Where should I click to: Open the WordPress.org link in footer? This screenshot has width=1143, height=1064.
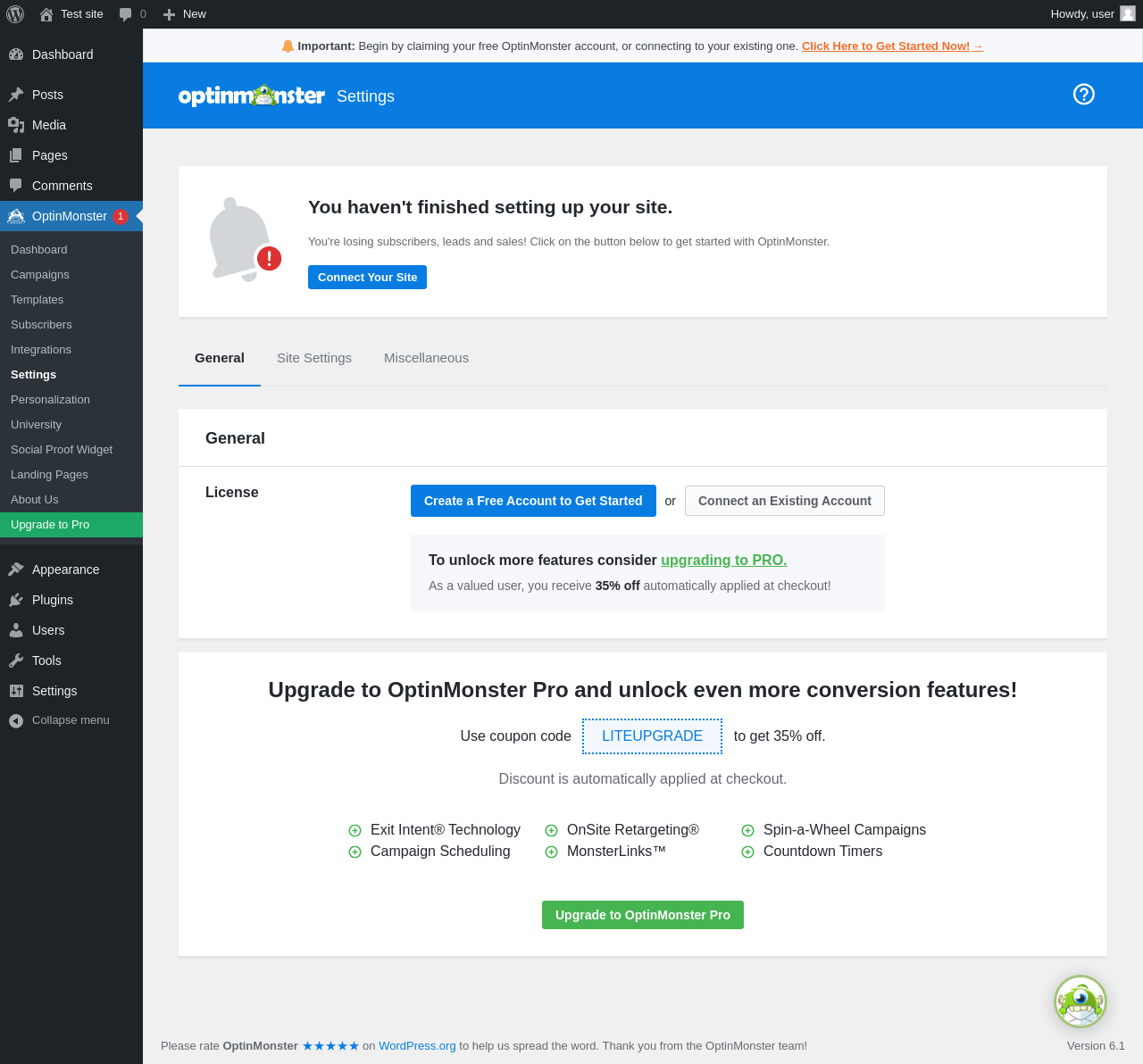coord(417,1046)
